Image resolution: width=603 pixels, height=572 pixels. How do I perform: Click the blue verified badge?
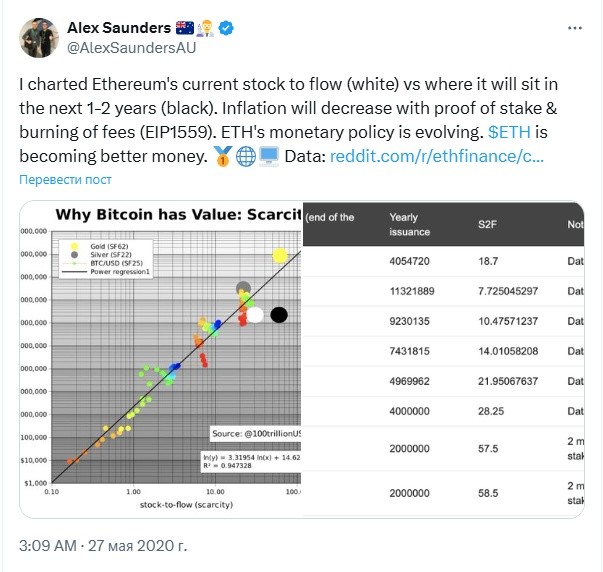pos(226,28)
